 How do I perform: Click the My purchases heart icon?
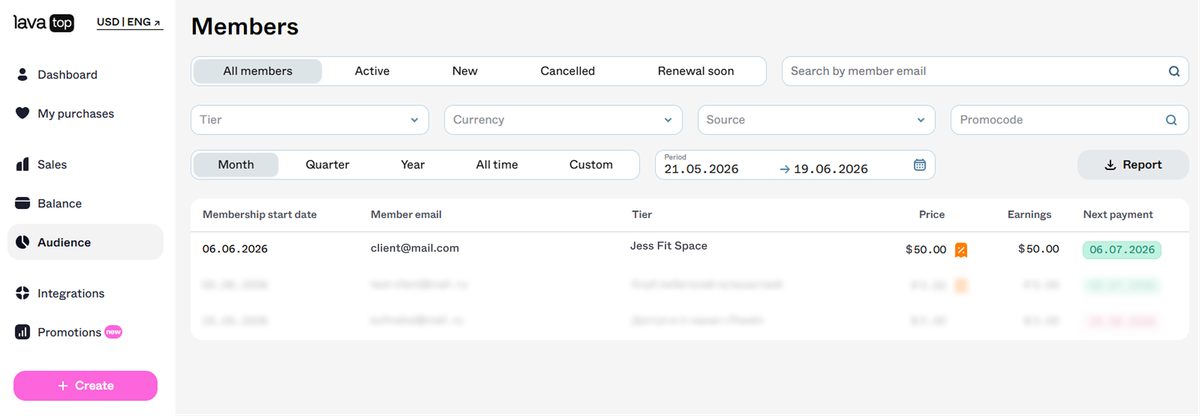coord(22,114)
